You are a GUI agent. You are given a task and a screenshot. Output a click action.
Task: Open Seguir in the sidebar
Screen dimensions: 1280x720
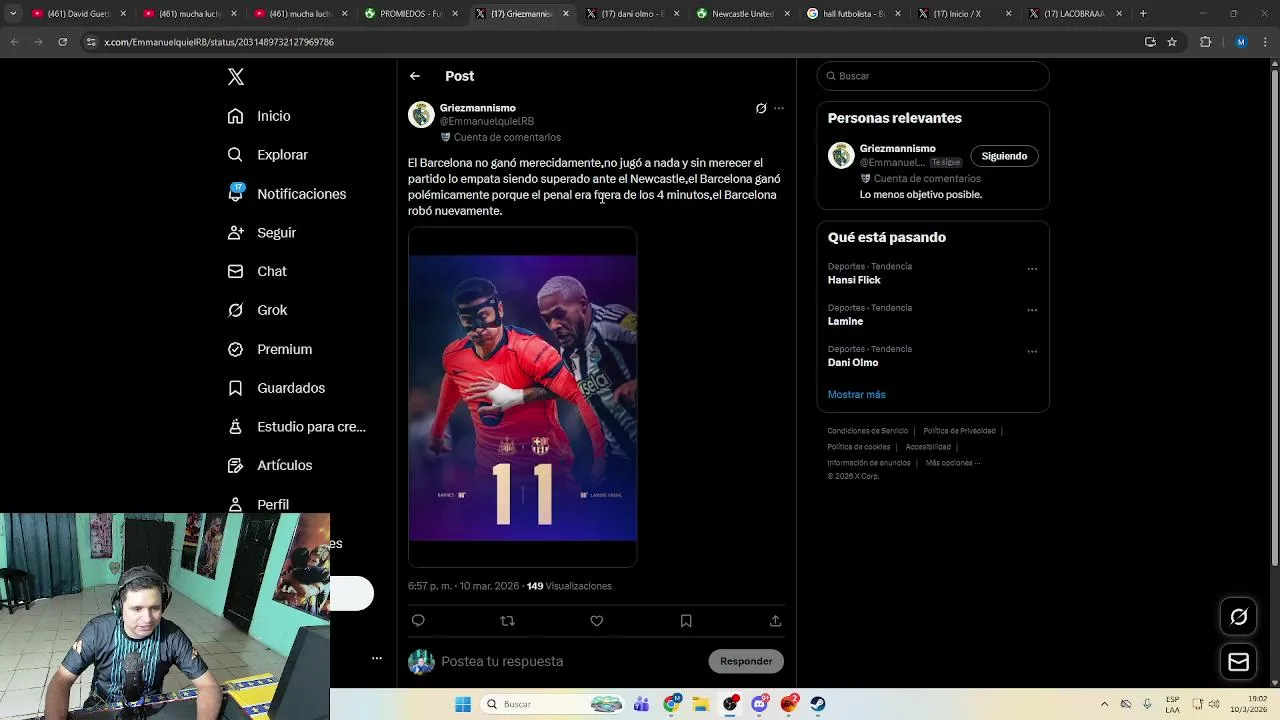click(x=261, y=233)
